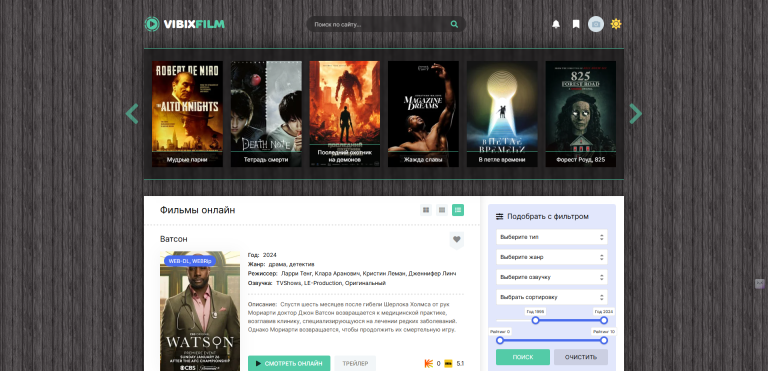Open the Выберите жанр dropdown
The width and height of the screenshot is (768, 371).
pyautogui.click(x=552, y=257)
